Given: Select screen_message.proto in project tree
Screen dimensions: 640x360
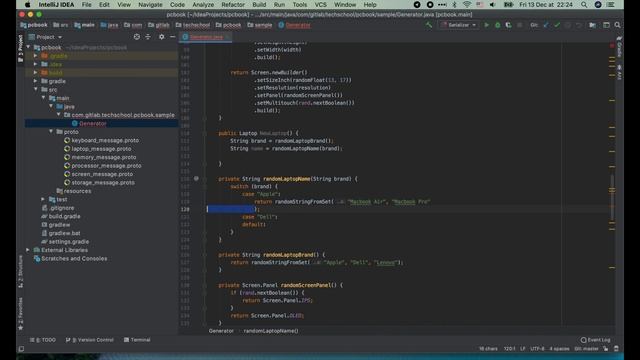Looking at the screenshot, I should click(x=102, y=174).
